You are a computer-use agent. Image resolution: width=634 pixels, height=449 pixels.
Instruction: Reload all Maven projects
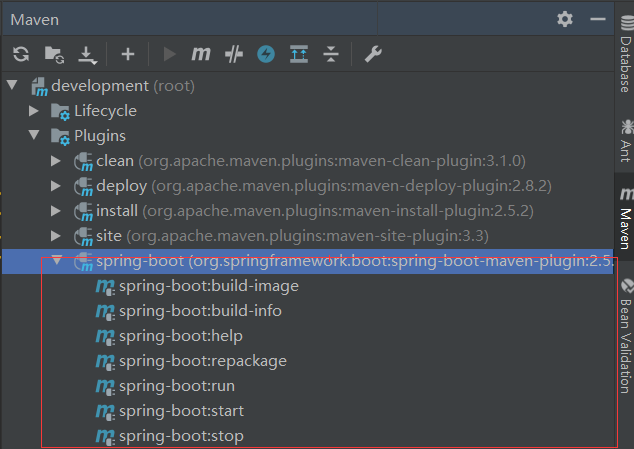tap(21, 54)
